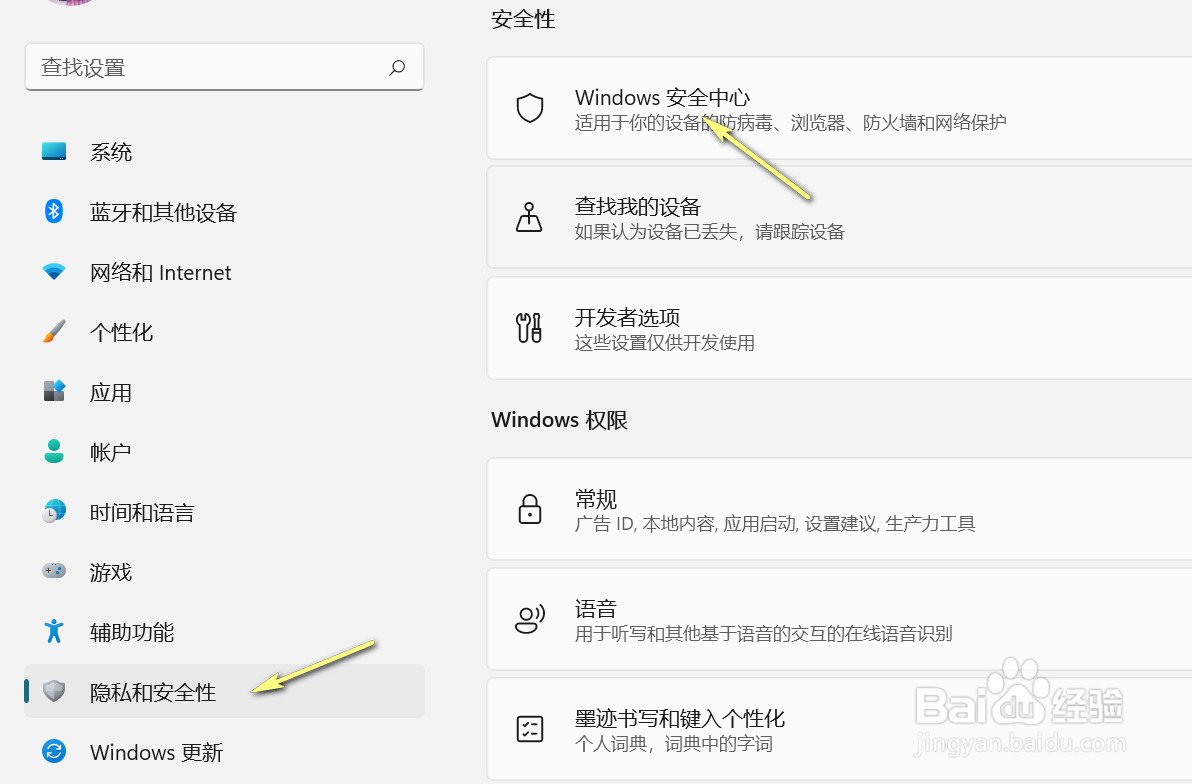The width and height of the screenshot is (1192, 784).
Task: Click the Accessibility figure icon
Action: 54,630
